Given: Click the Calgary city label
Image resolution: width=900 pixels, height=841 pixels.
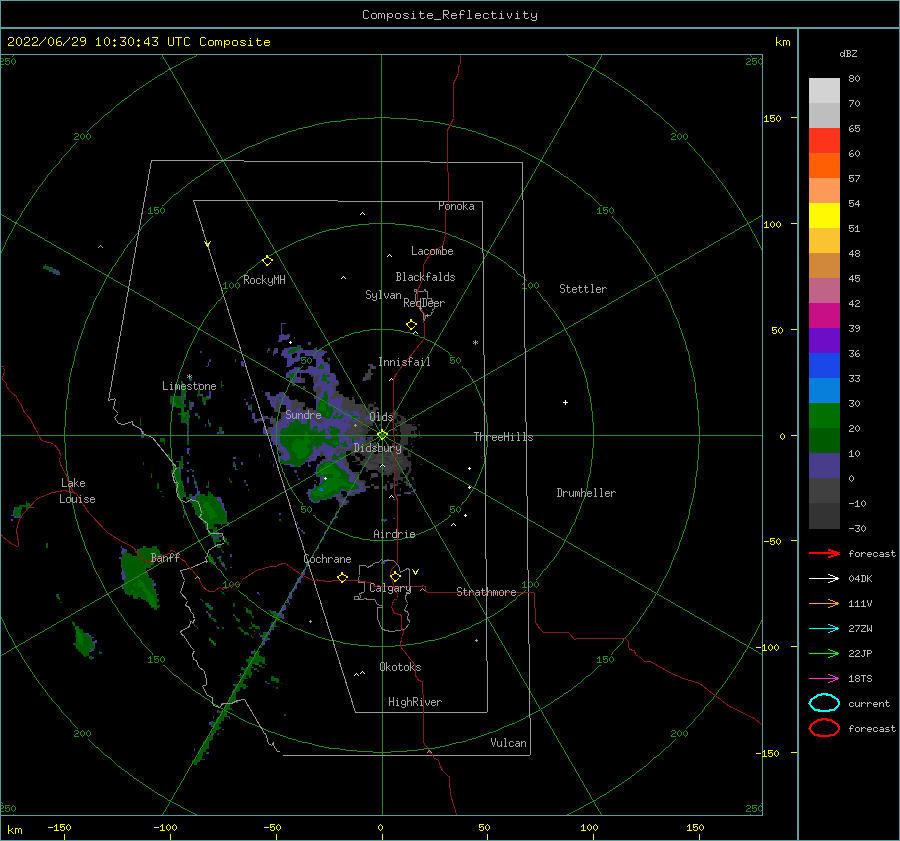Looking at the screenshot, I should pos(390,588).
